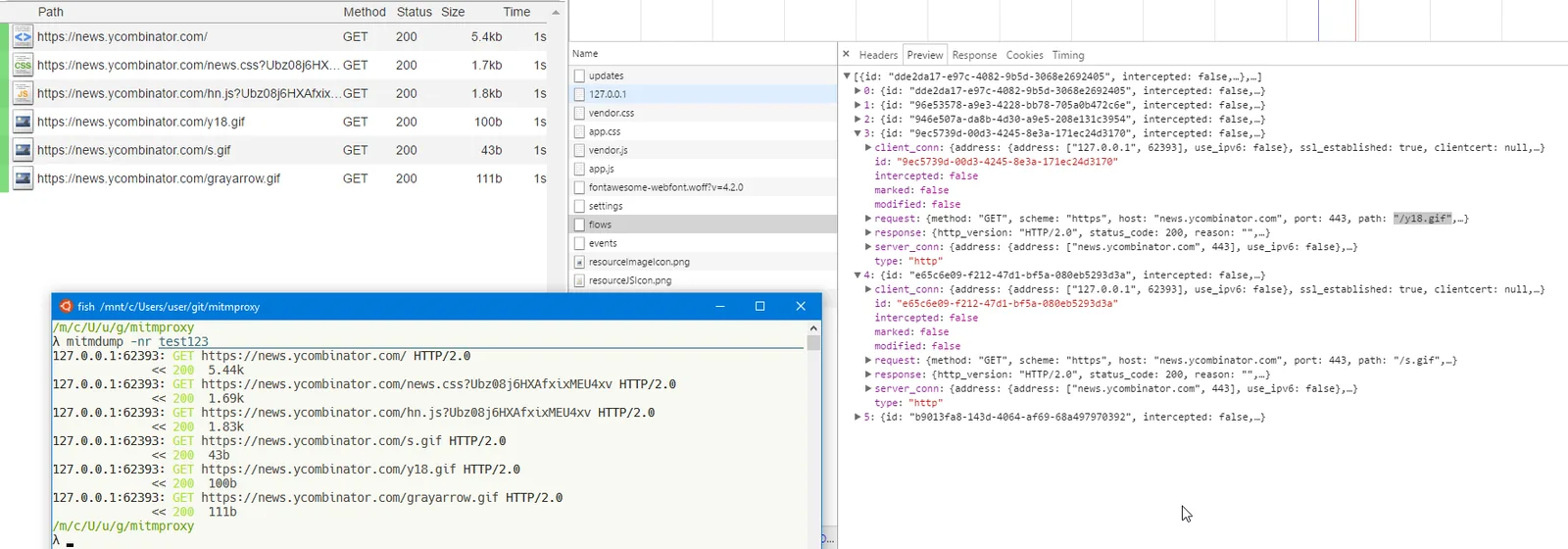
Task: Sort flows by the Status column header
Action: 414,12
